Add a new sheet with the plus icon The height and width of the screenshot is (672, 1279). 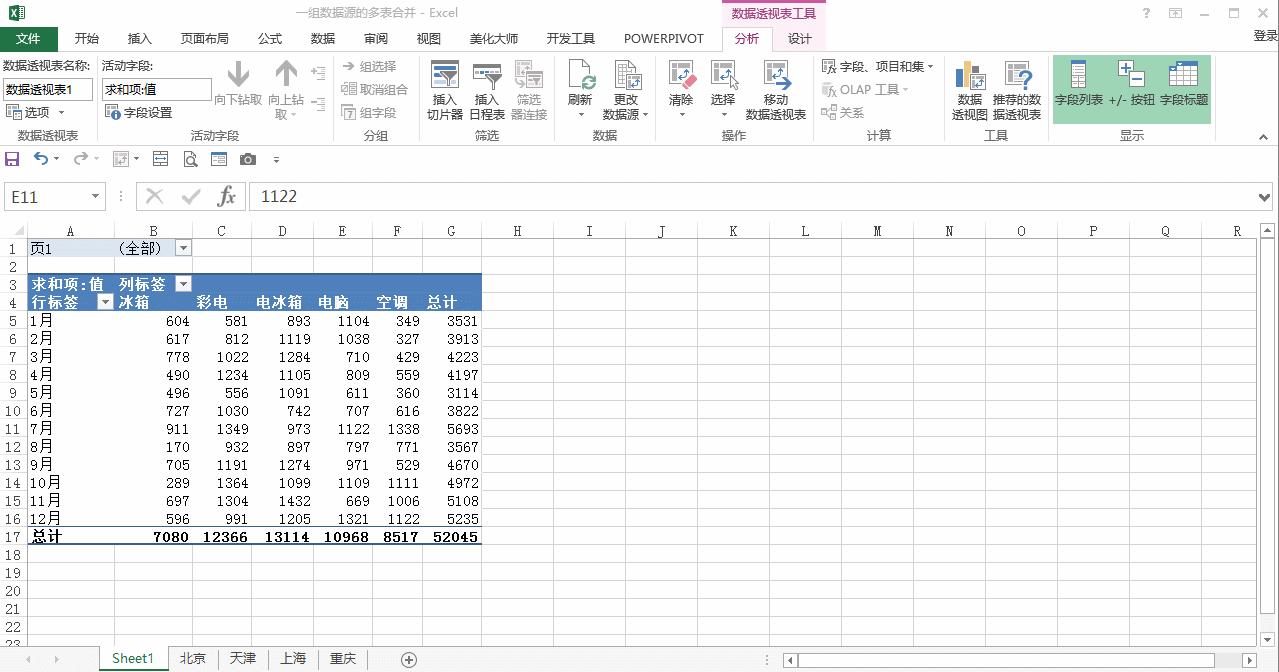[x=408, y=659]
